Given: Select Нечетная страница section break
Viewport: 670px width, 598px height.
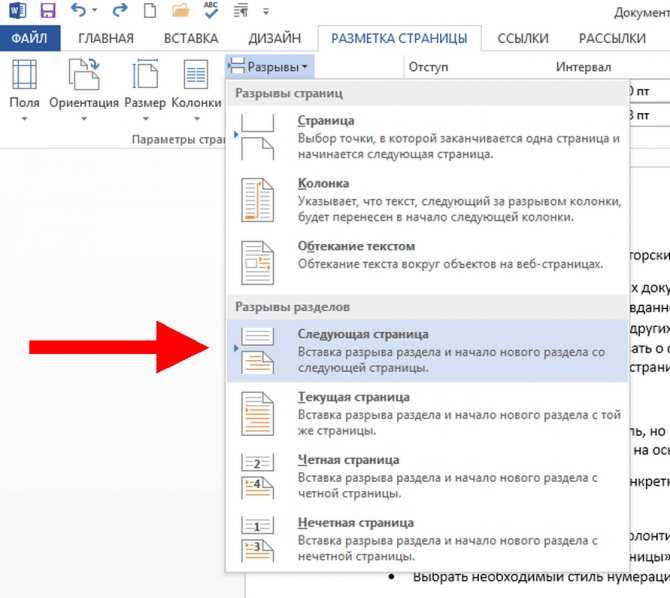Looking at the screenshot, I should click(426, 539).
